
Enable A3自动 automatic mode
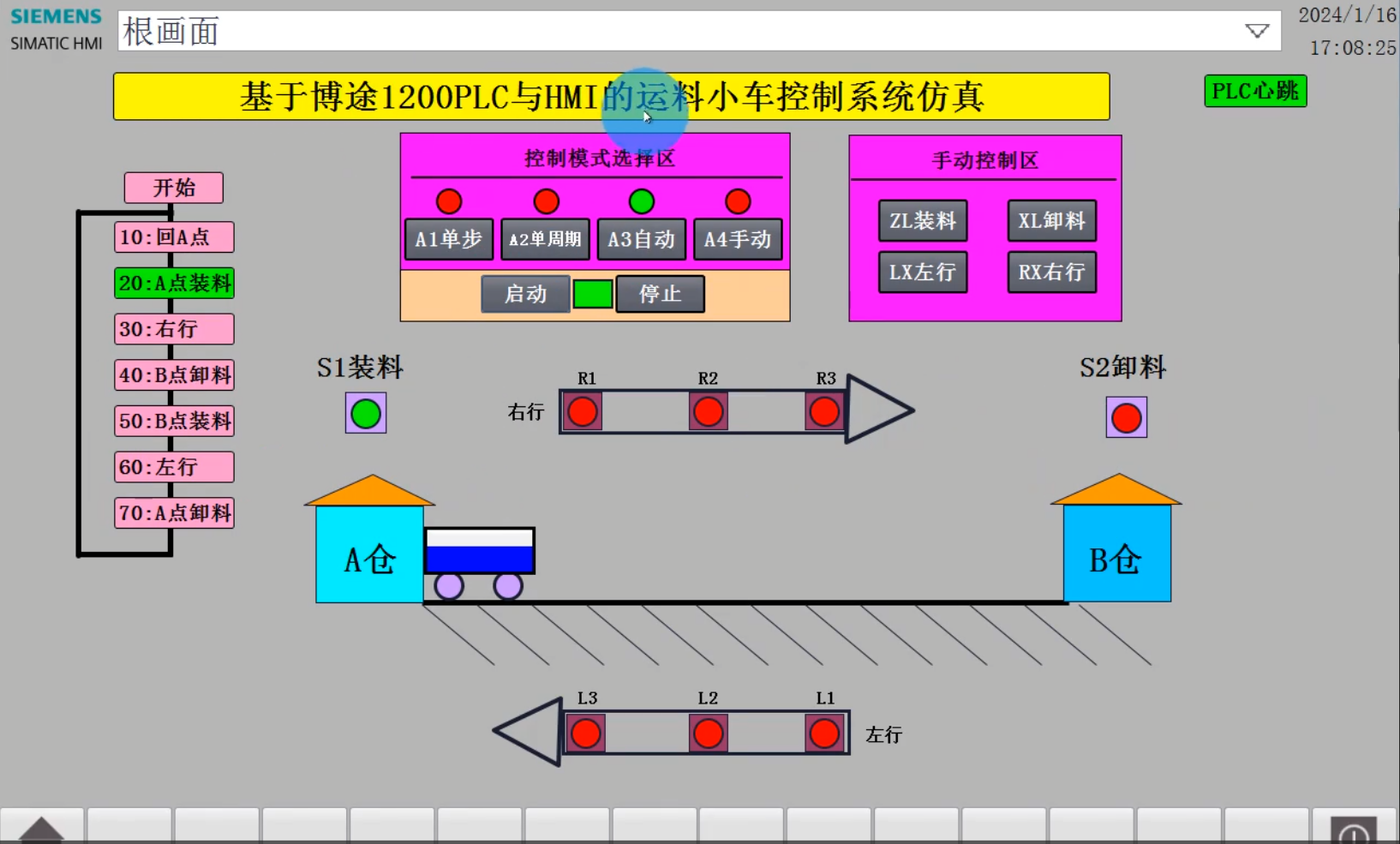[641, 239]
